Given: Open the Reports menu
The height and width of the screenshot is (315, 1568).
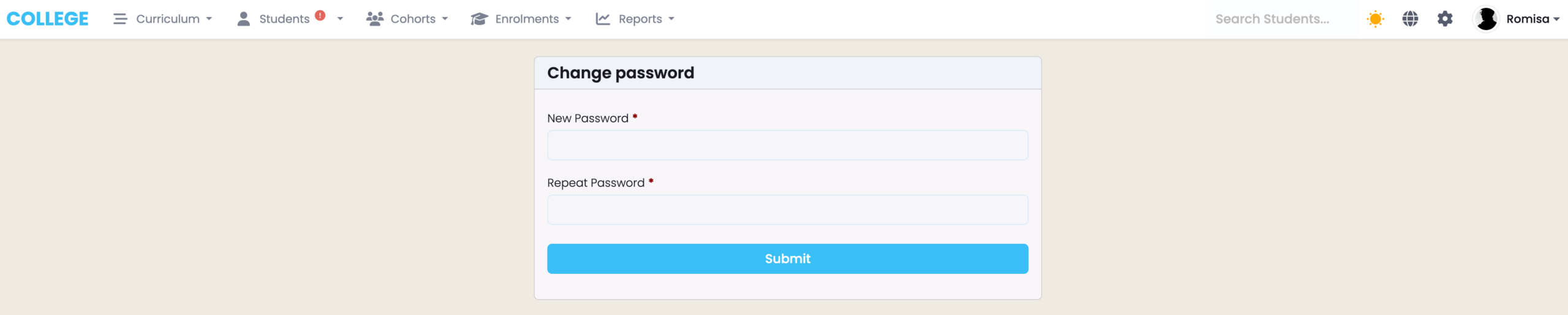Looking at the screenshot, I should (x=641, y=19).
